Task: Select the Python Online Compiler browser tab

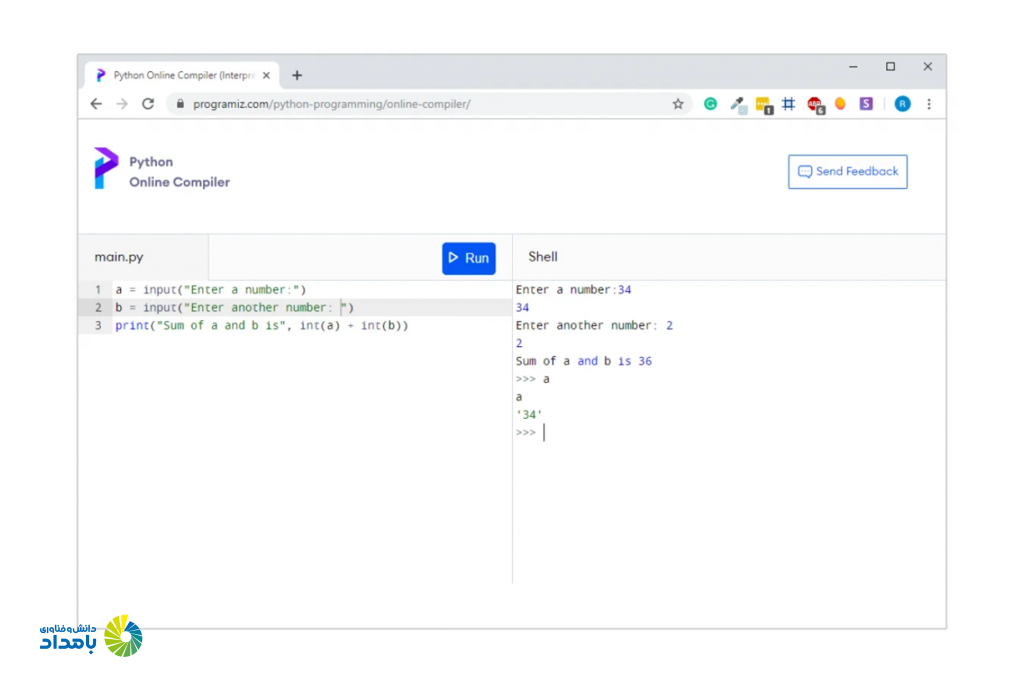Action: (183, 76)
